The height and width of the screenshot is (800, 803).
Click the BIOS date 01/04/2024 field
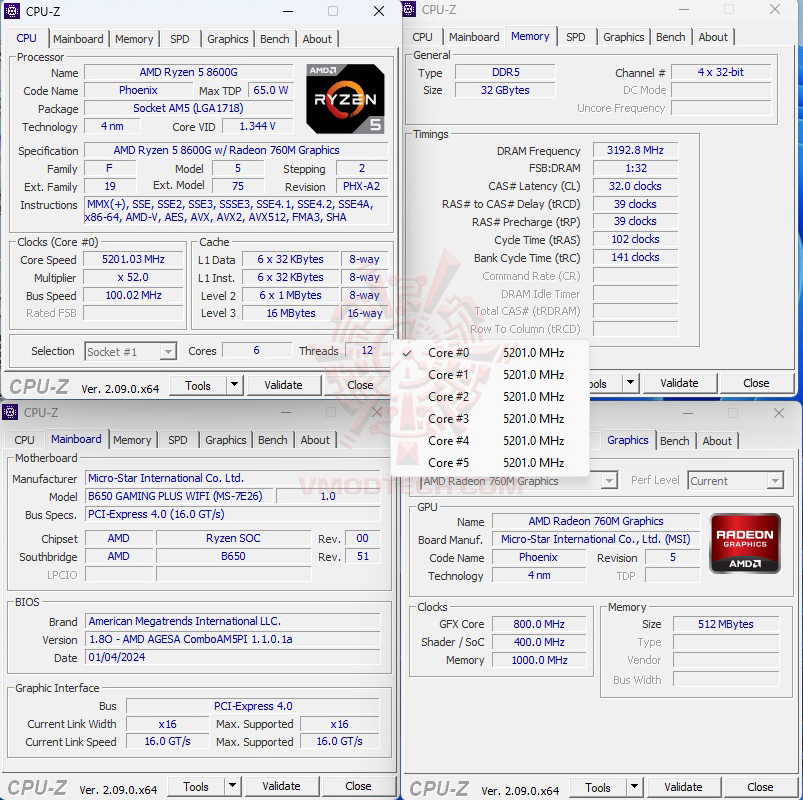pos(233,657)
